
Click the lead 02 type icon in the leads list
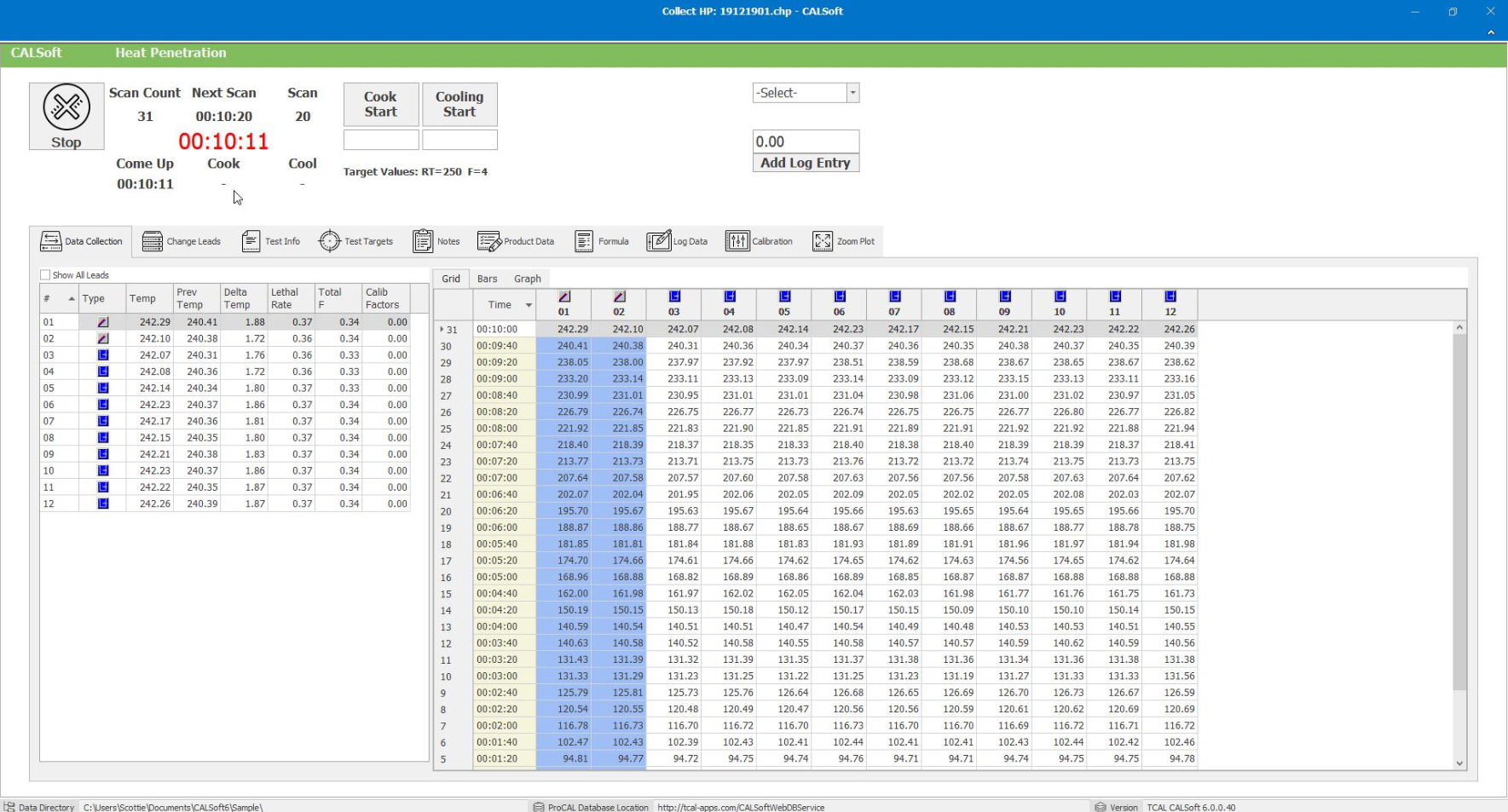103,338
